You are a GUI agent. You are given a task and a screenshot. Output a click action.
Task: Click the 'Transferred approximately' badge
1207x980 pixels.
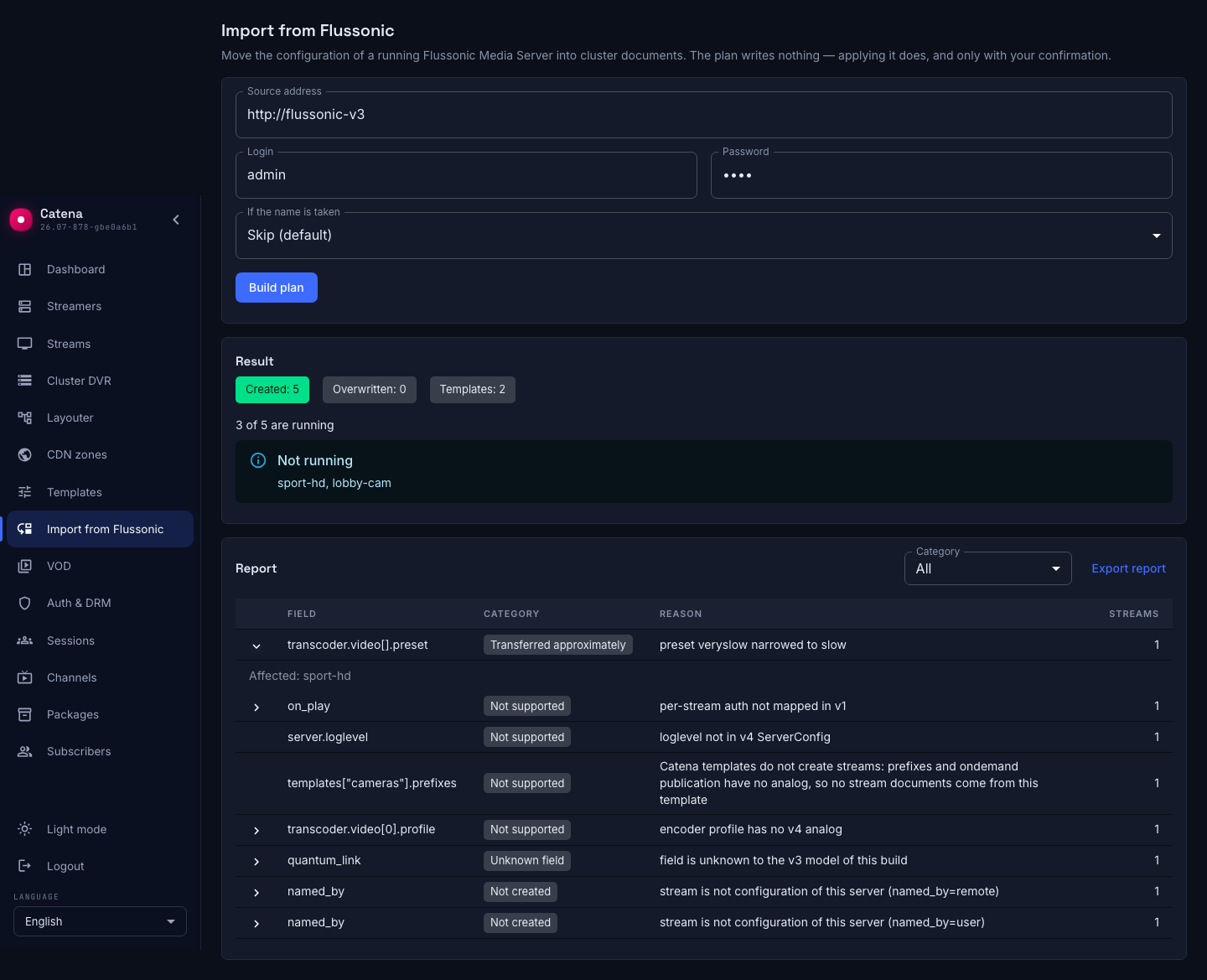[558, 645]
